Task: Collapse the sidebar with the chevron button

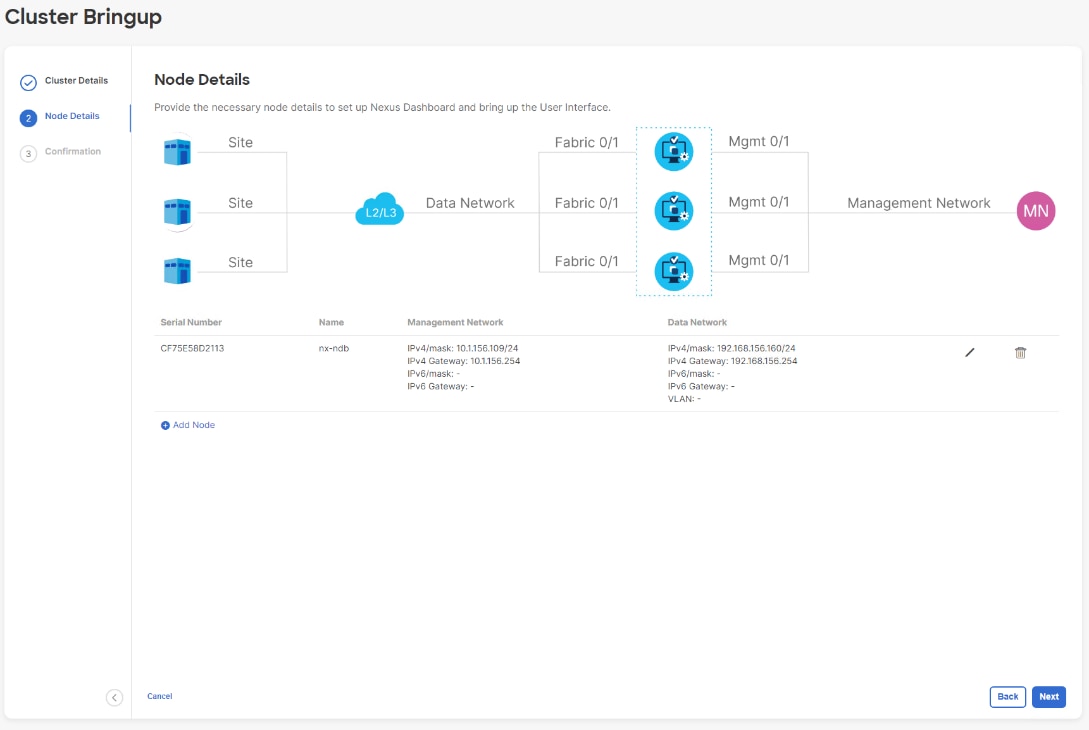Action: coord(115,697)
